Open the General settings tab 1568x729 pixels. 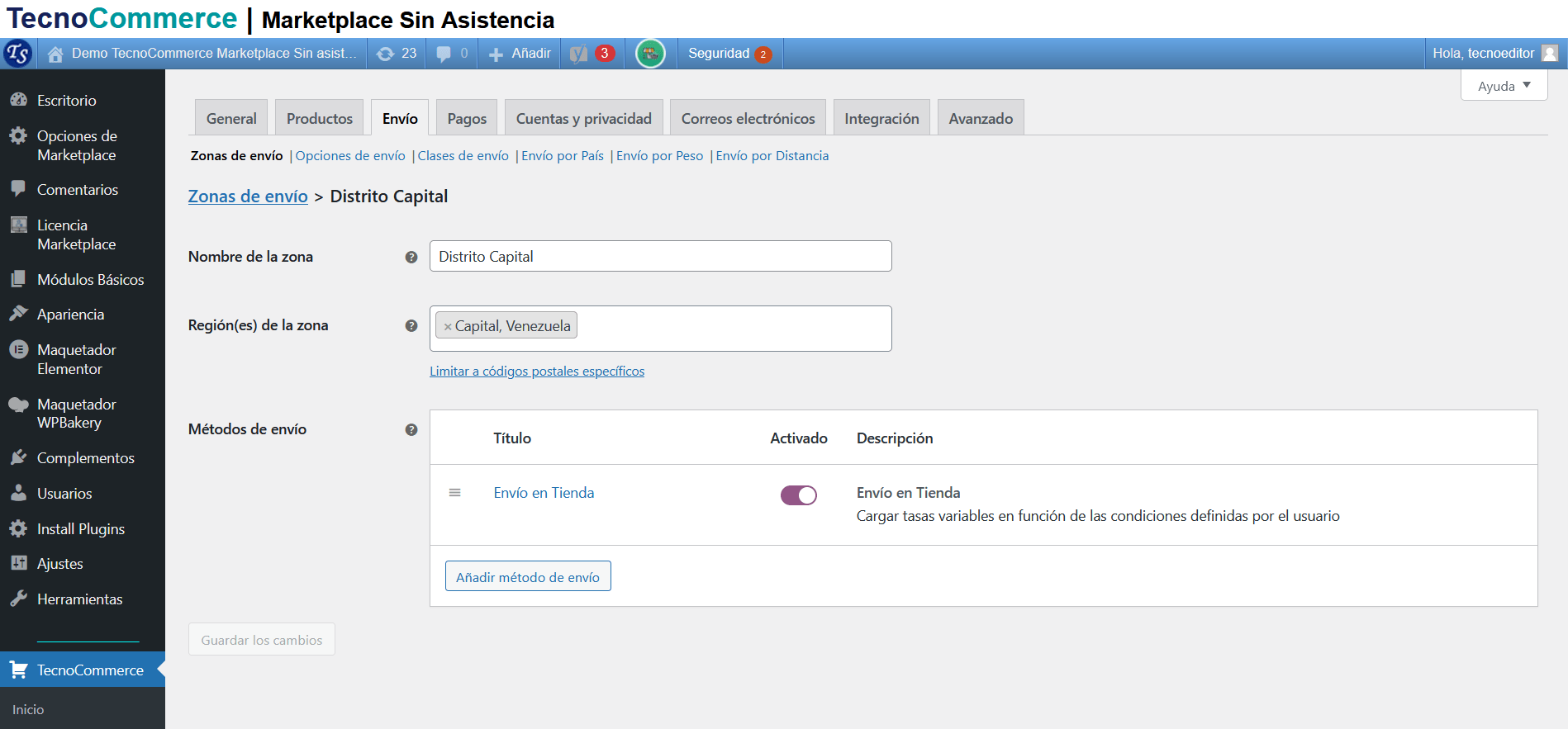(231, 118)
